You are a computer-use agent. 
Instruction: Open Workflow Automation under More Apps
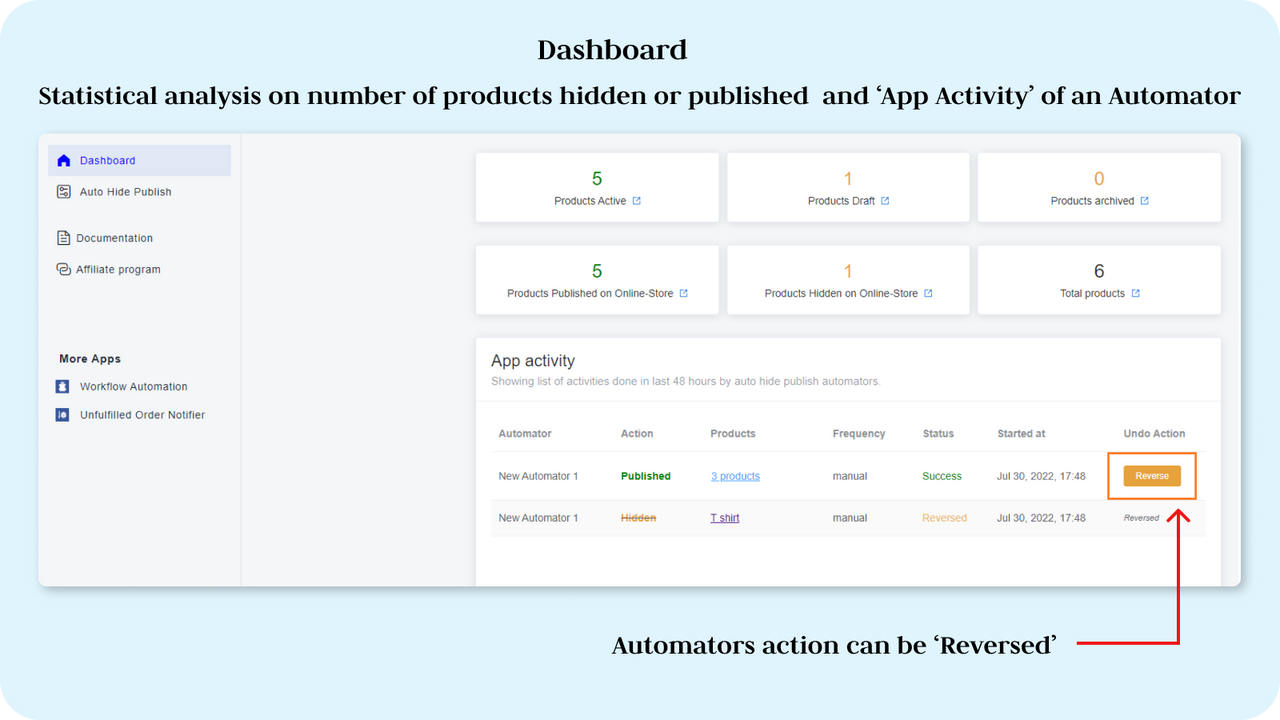tap(133, 387)
